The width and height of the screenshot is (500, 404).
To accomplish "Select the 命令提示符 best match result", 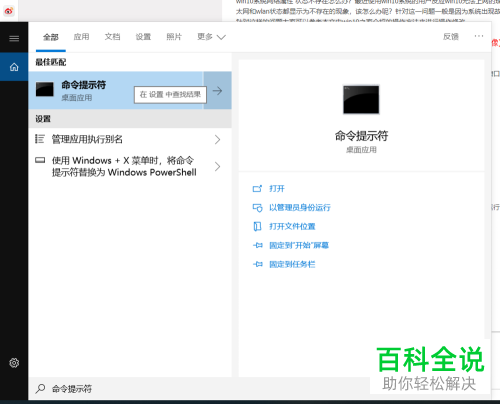I will [116, 90].
